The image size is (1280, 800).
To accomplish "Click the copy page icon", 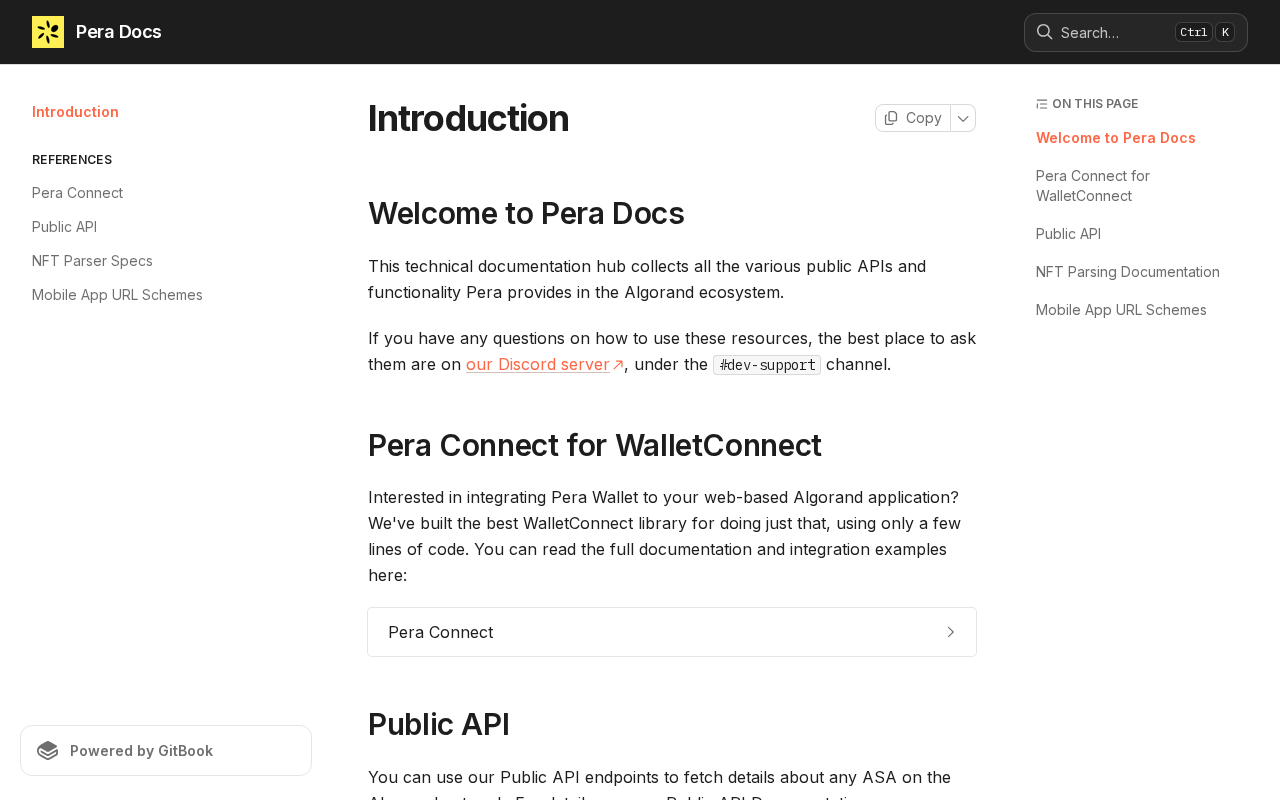I will (891, 118).
